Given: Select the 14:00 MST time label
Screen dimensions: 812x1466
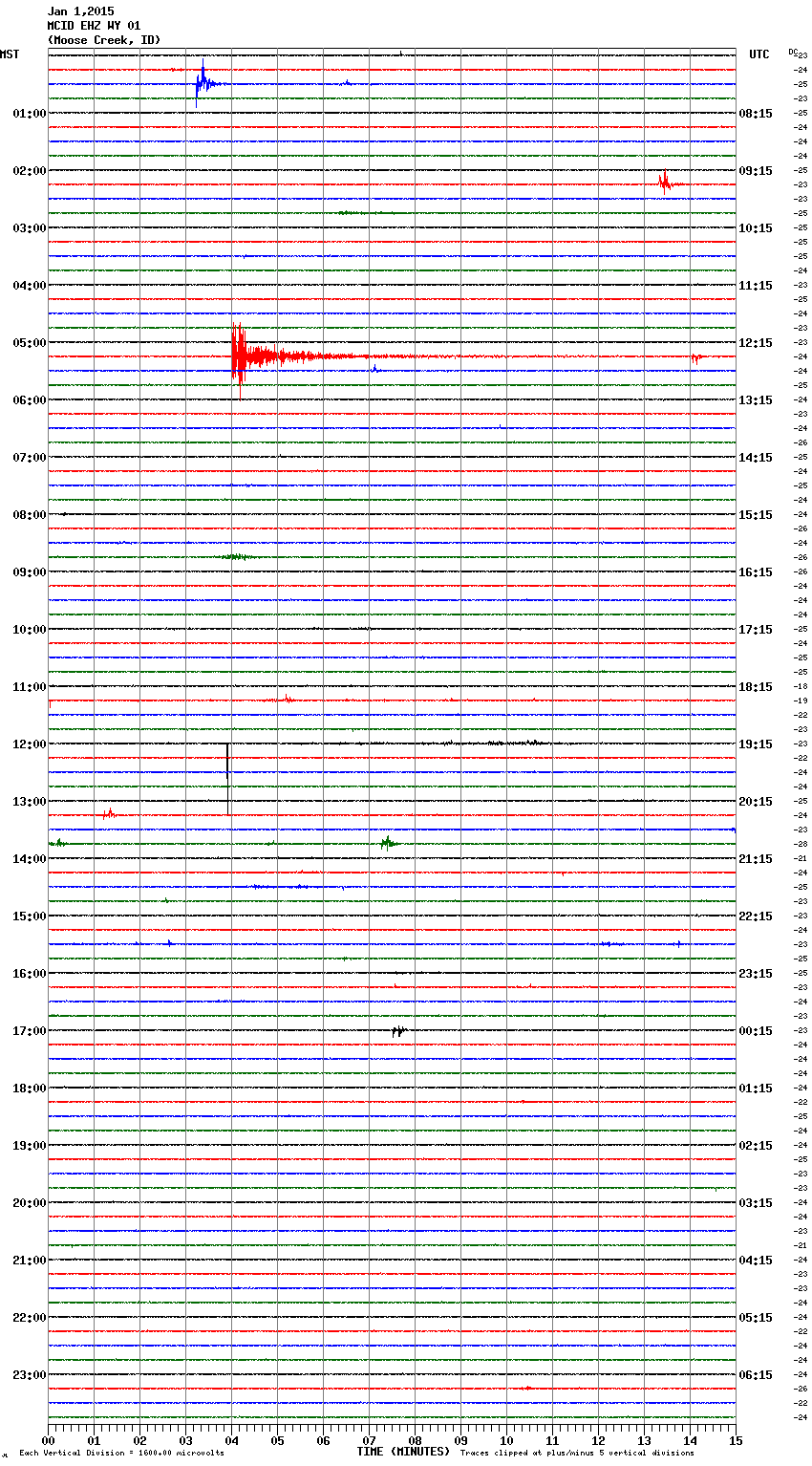Looking at the screenshot, I should [29, 859].
